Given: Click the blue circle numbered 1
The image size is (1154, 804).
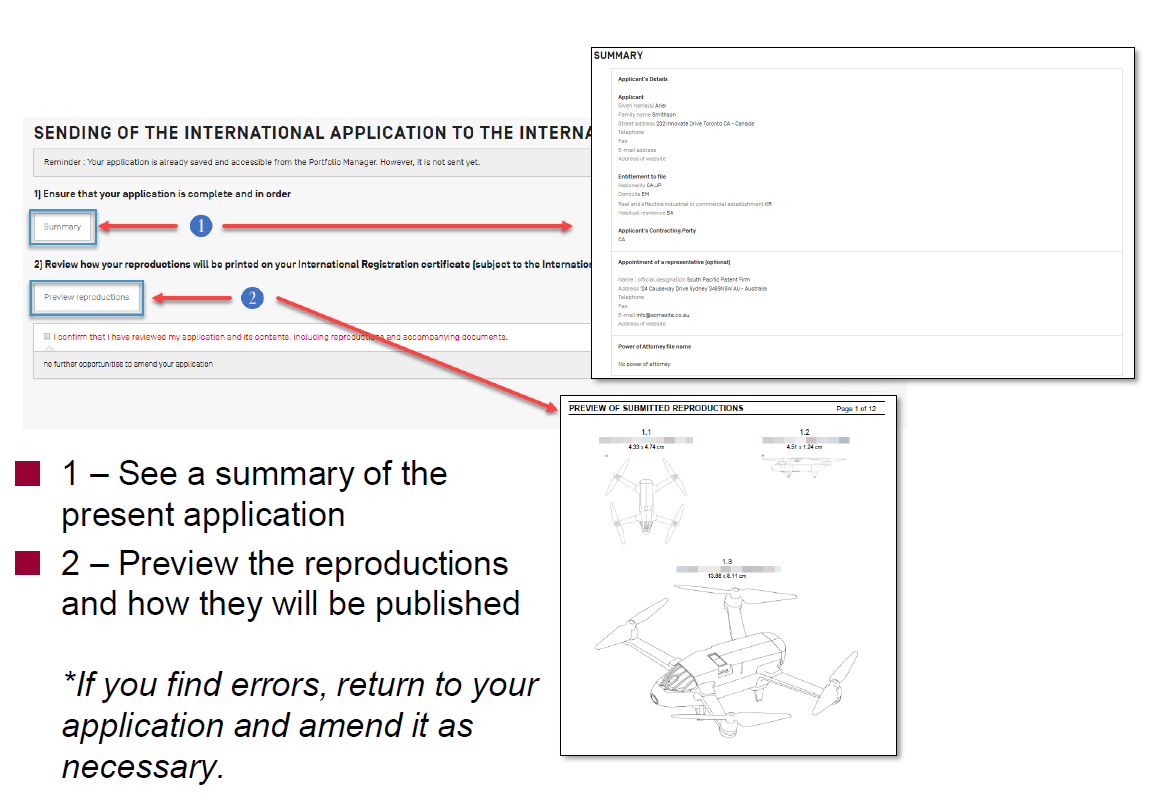Looking at the screenshot, I should tap(200, 226).
